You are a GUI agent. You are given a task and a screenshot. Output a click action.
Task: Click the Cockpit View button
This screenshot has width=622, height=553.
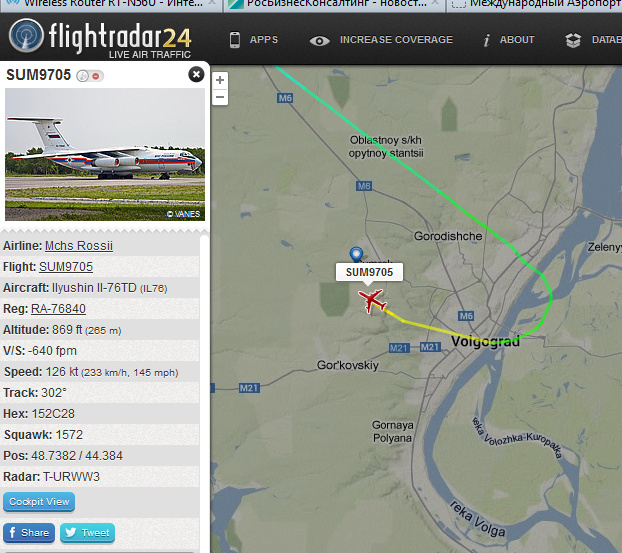tap(39, 502)
